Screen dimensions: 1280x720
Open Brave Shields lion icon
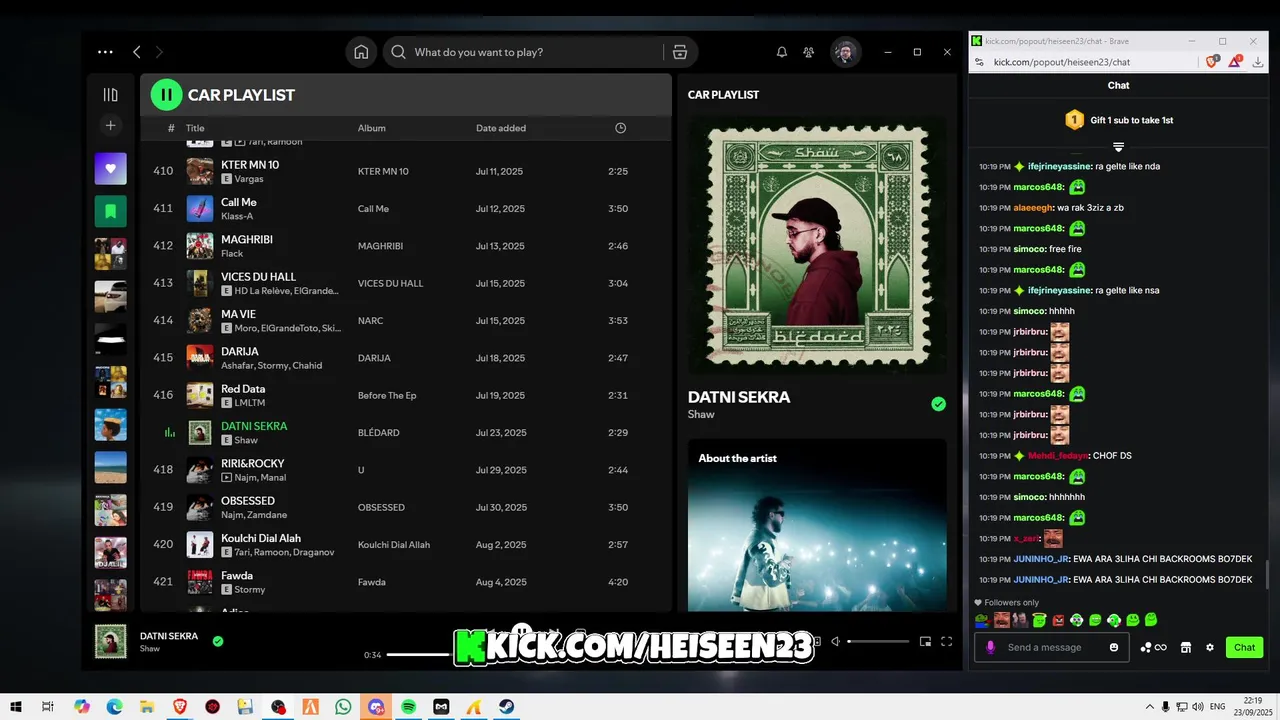tap(1213, 62)
